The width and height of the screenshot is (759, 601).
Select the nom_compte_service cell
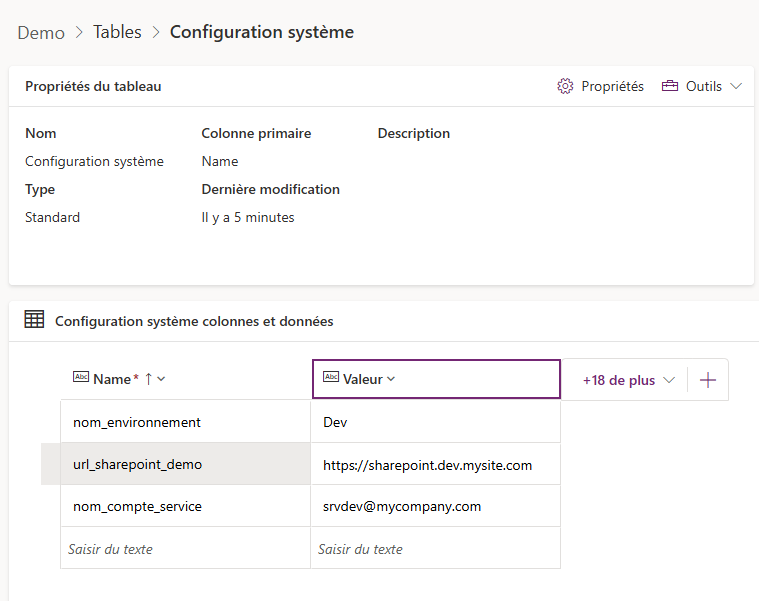(x=185, y=506)
